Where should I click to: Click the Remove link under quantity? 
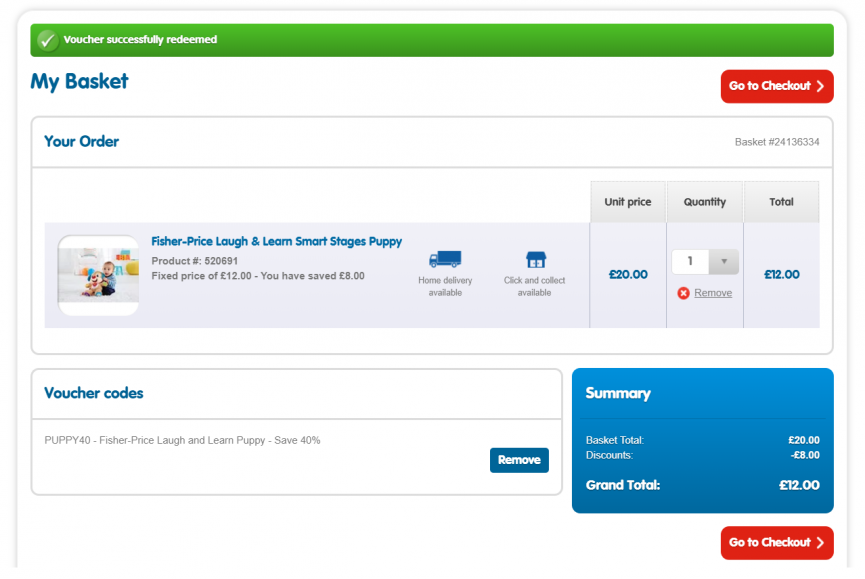point(713,293)
